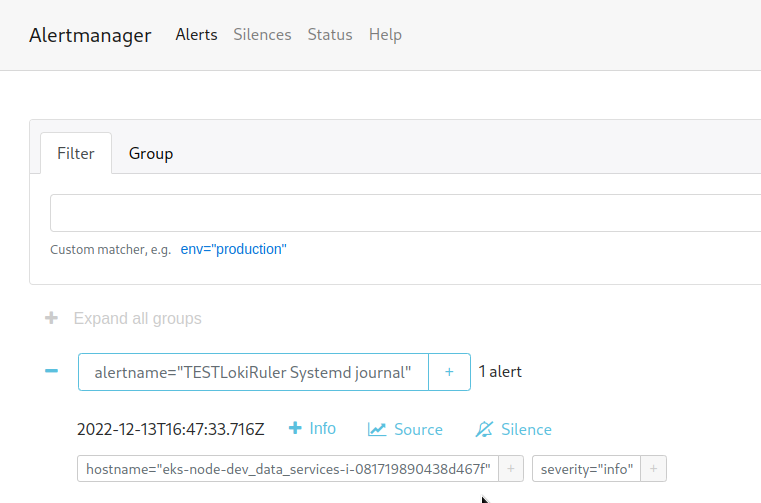Click the alertname="TESTLokiRuler Systemd journal" label
This screenshot has width=761, height=503.
pyautogui.click(x=253, y=372)
